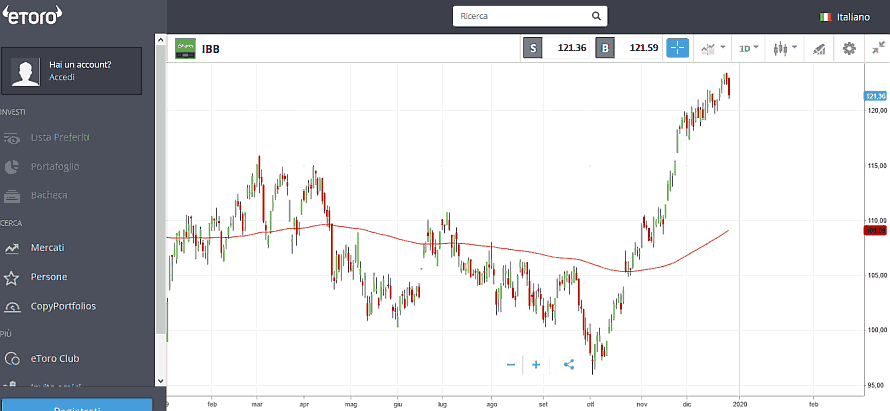Expand the 1D timeframe dropdown
Screen dimensions: 890x411
click(748, 47)
